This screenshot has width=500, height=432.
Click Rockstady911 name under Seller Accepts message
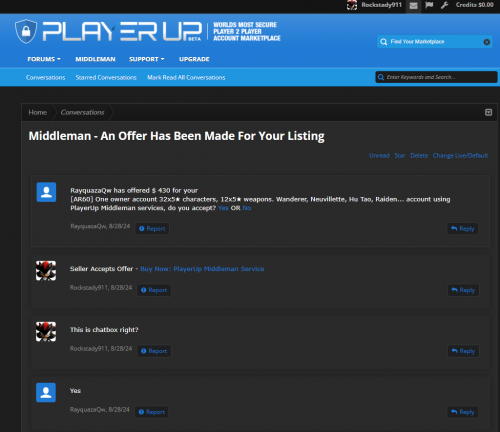tap(89, 287)
